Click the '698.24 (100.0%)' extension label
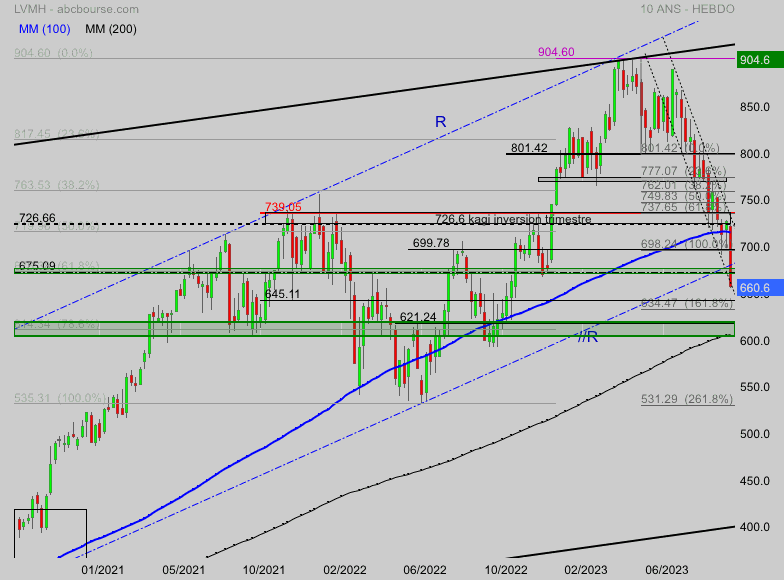The image size is (784, 580). 686,244
